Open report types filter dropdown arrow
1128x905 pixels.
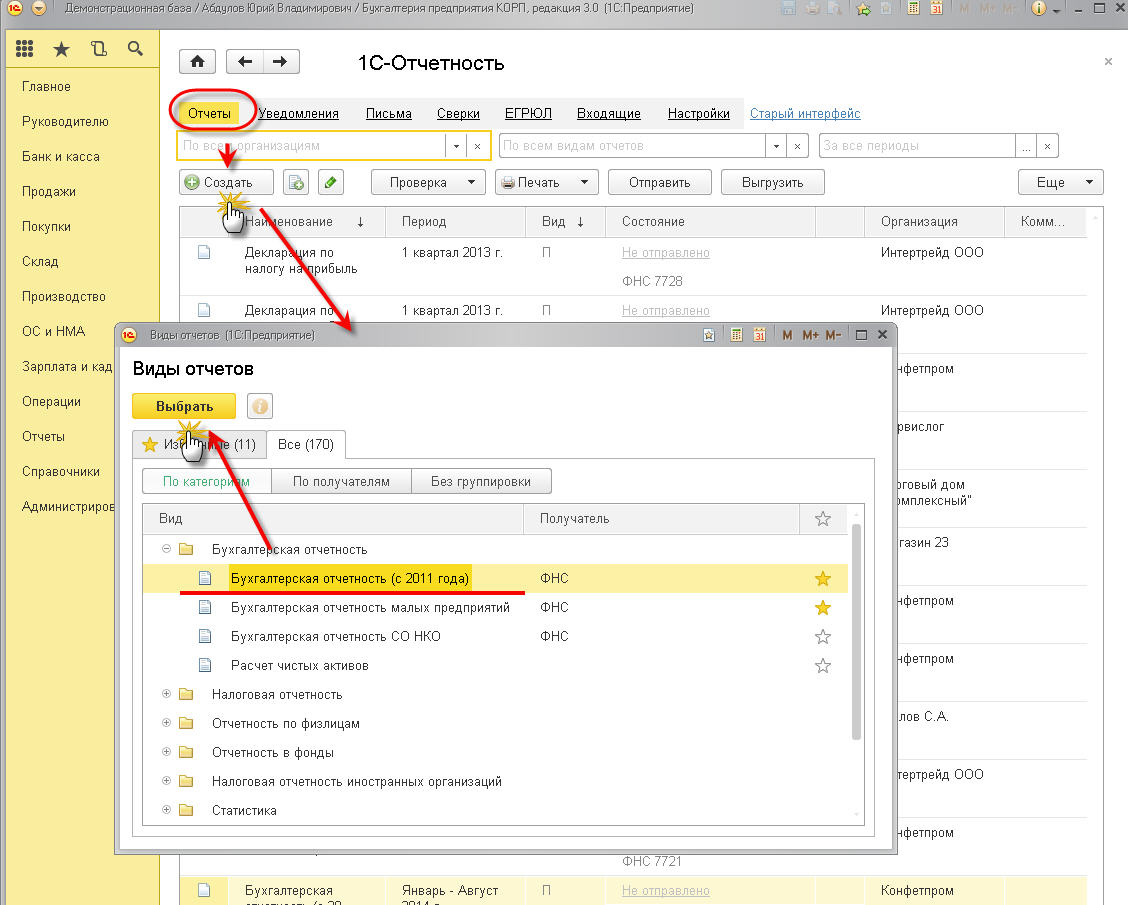pyautogui.click(x=776, y=146)
